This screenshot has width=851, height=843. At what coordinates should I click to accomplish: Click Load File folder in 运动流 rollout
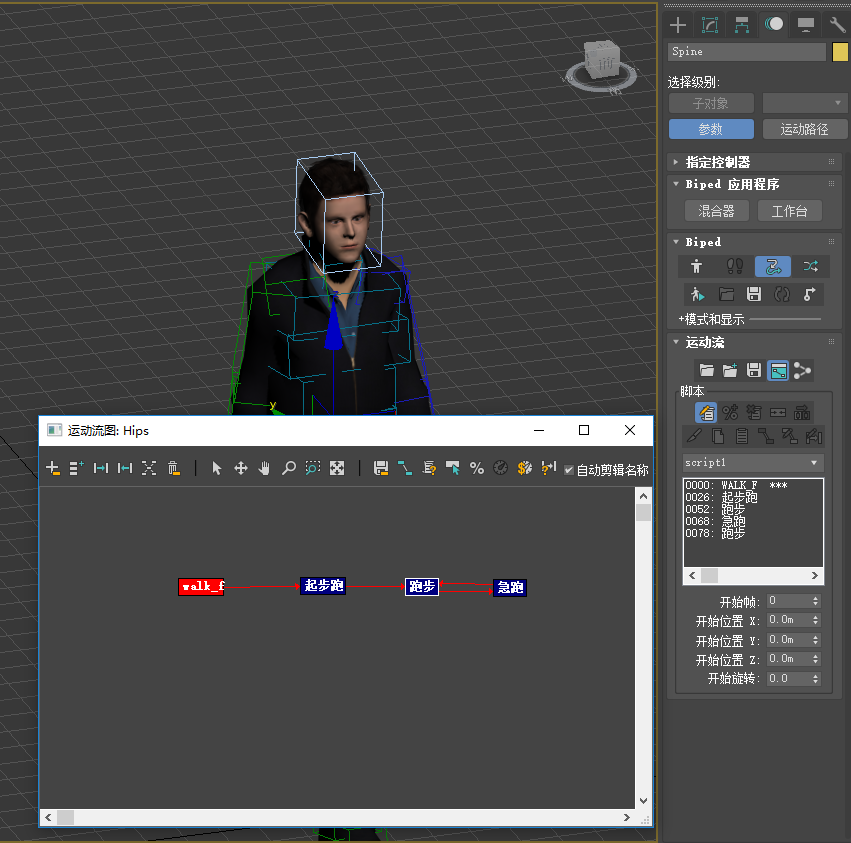click(x=707, y=371)
